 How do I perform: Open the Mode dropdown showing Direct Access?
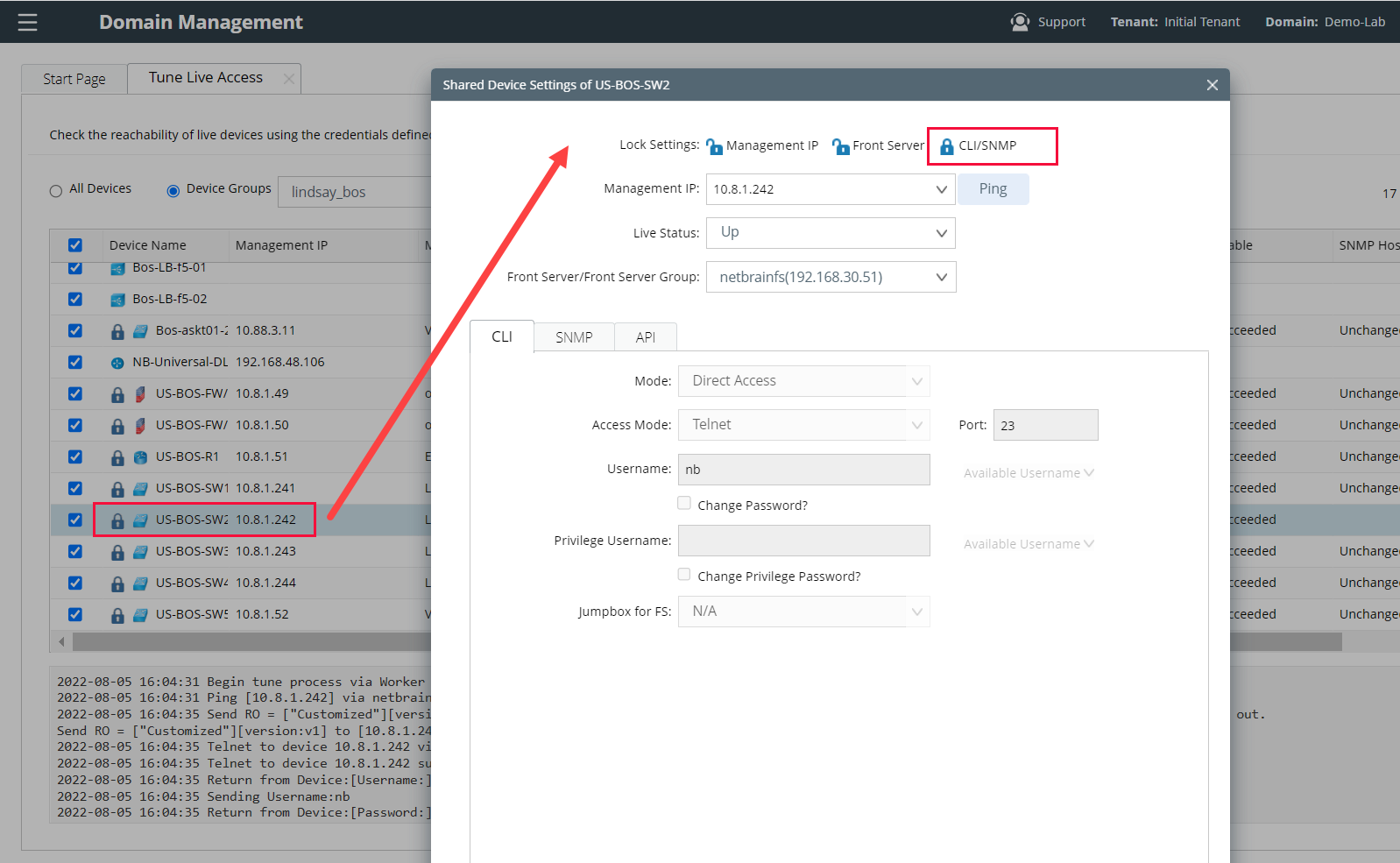[x=803, y=381]
